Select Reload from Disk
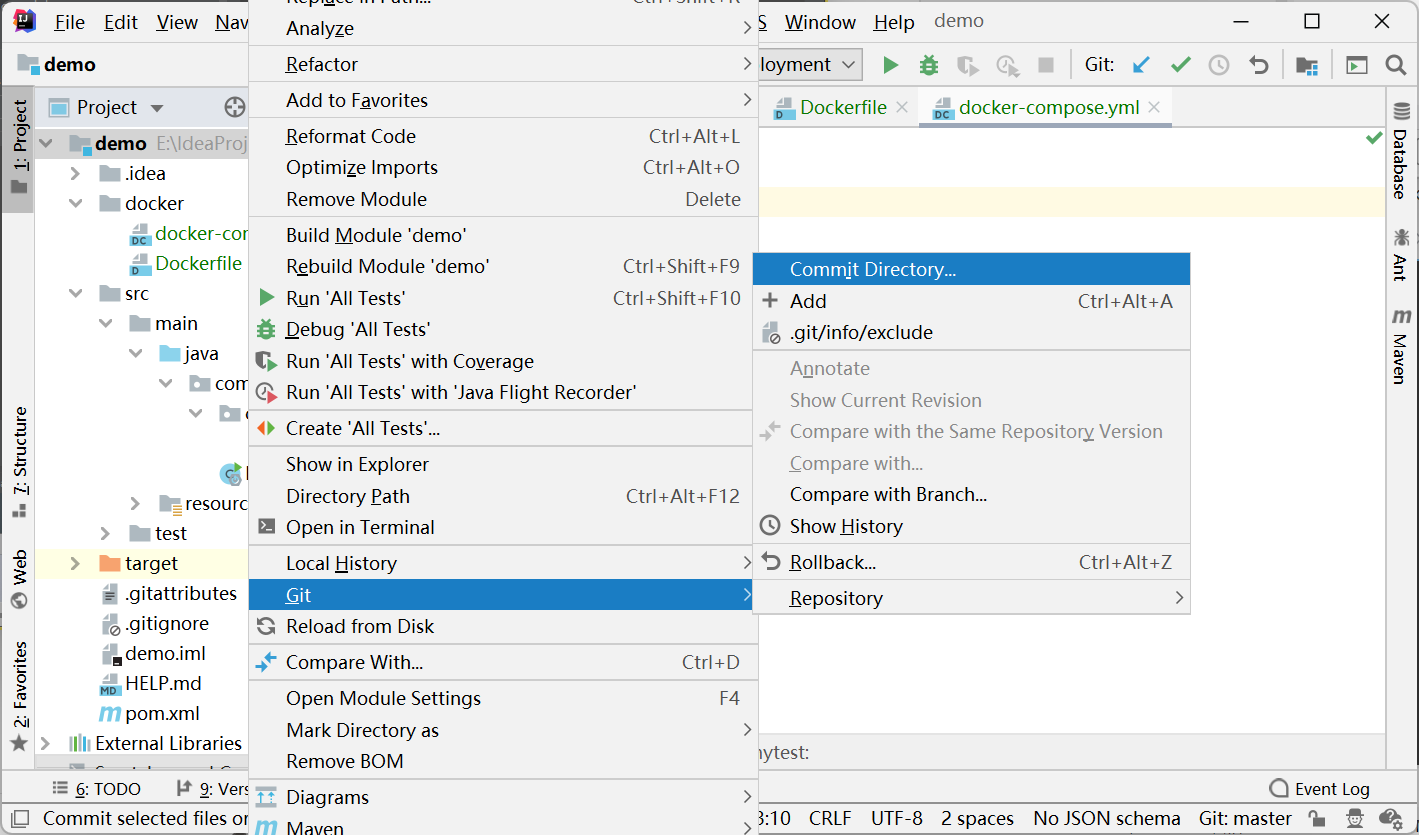The height and width of the screenshot is (835, 1419). coord(503,626)
